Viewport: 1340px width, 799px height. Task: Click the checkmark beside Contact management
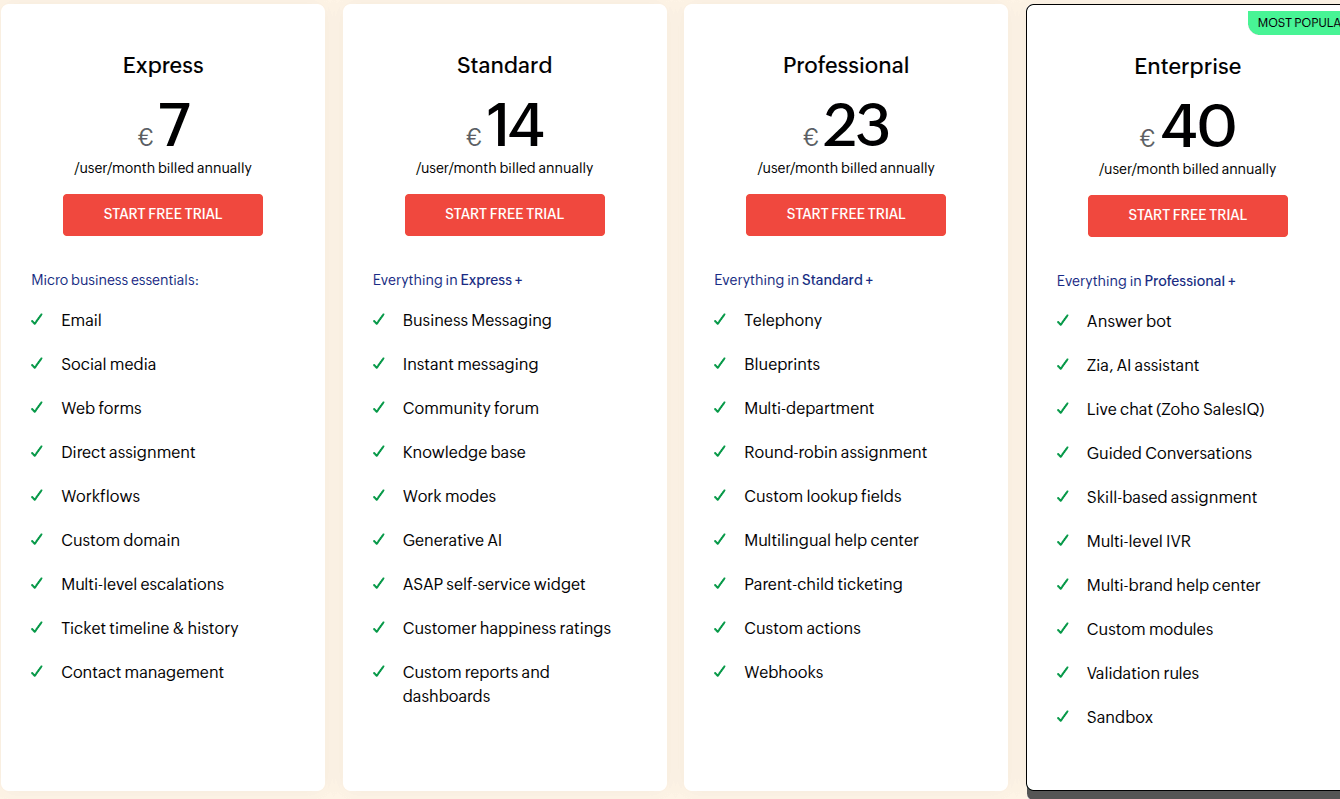37,672
